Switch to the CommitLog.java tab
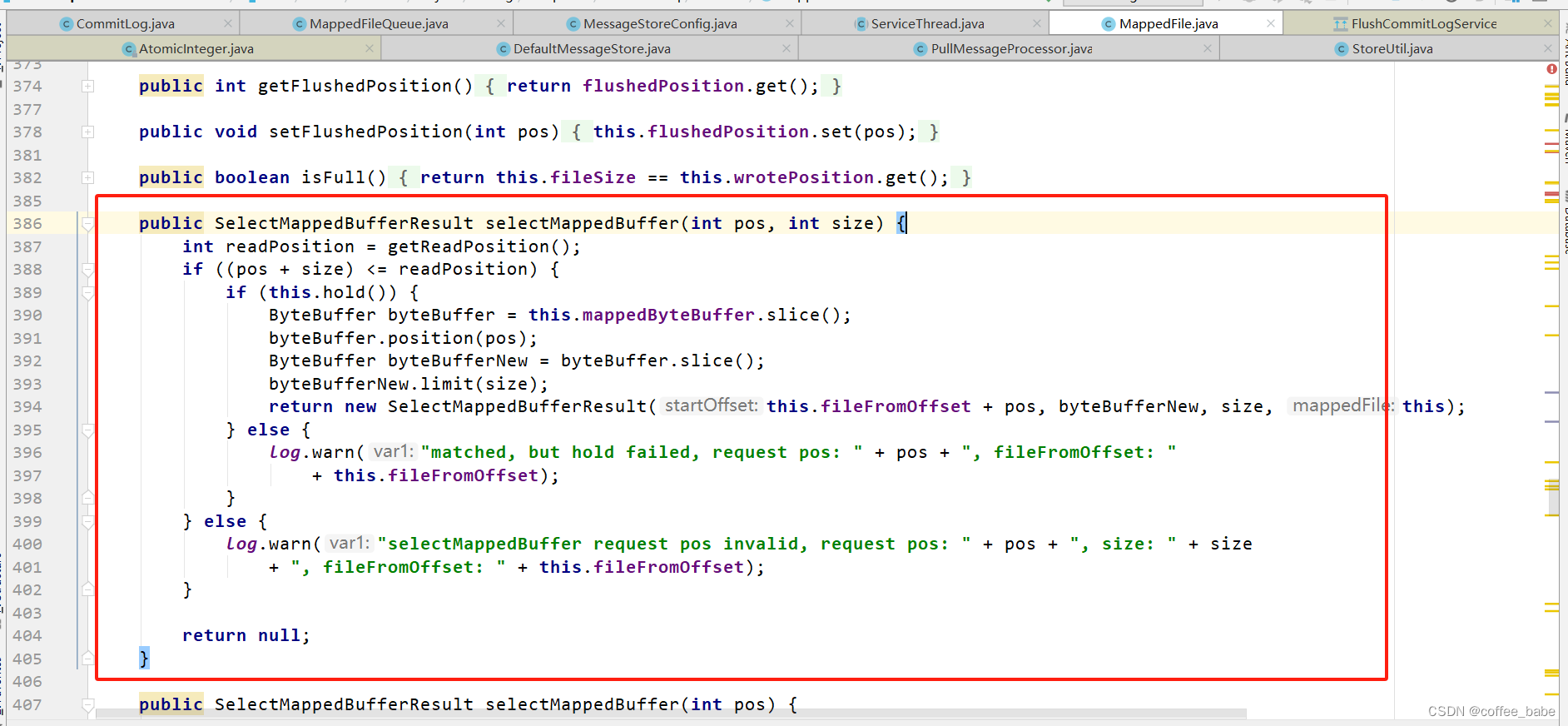This screenshot has height=726, width=1568. 119,23
